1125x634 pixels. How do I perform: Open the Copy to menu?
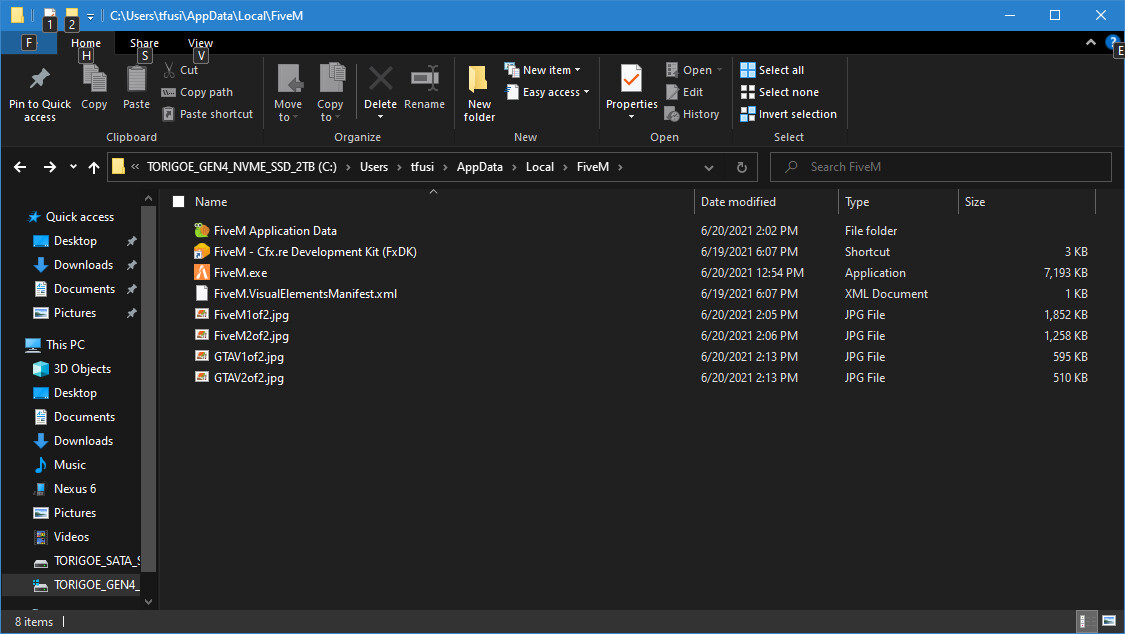point(330,92)
